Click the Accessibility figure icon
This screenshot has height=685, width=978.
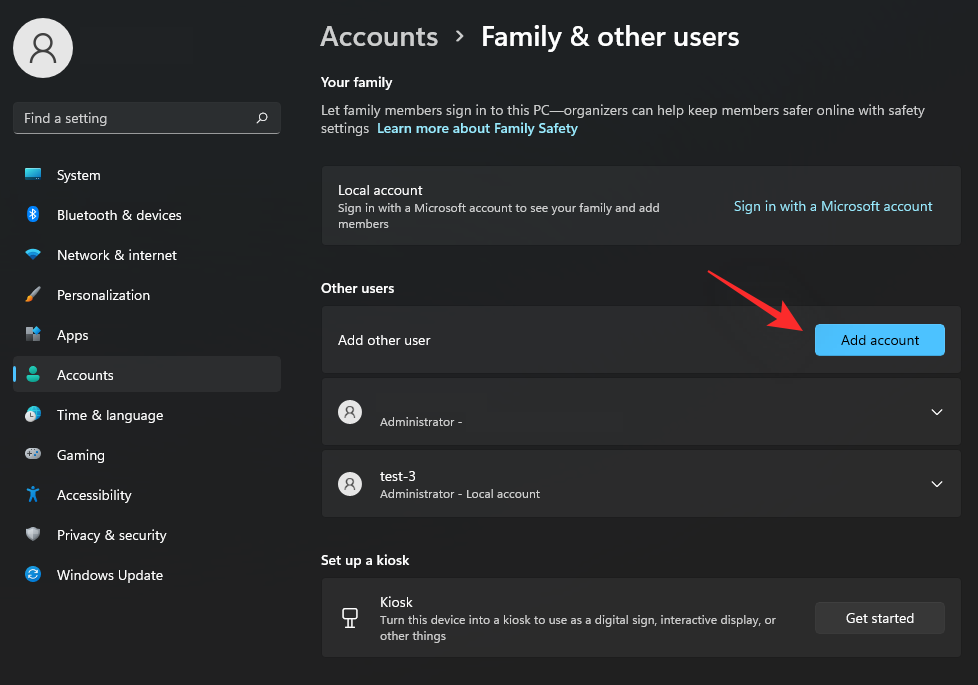pyautogui.click(x=33, y=495)
